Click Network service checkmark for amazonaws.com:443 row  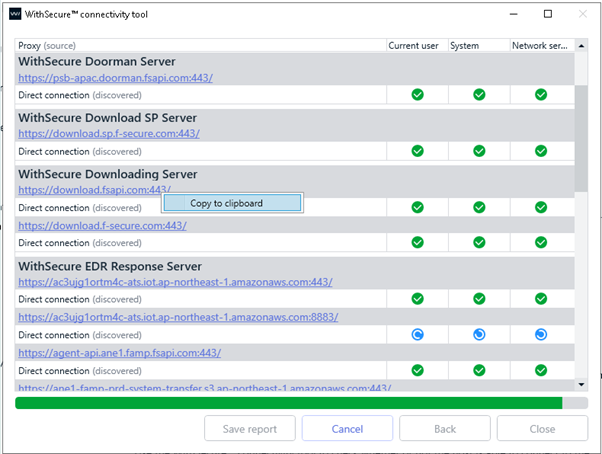[541, 299]
